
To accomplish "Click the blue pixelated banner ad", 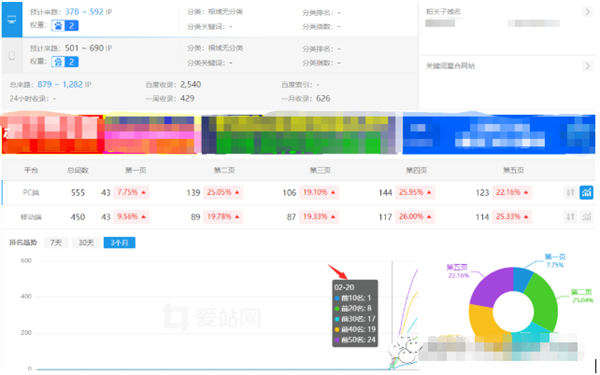I will point(499,134).
